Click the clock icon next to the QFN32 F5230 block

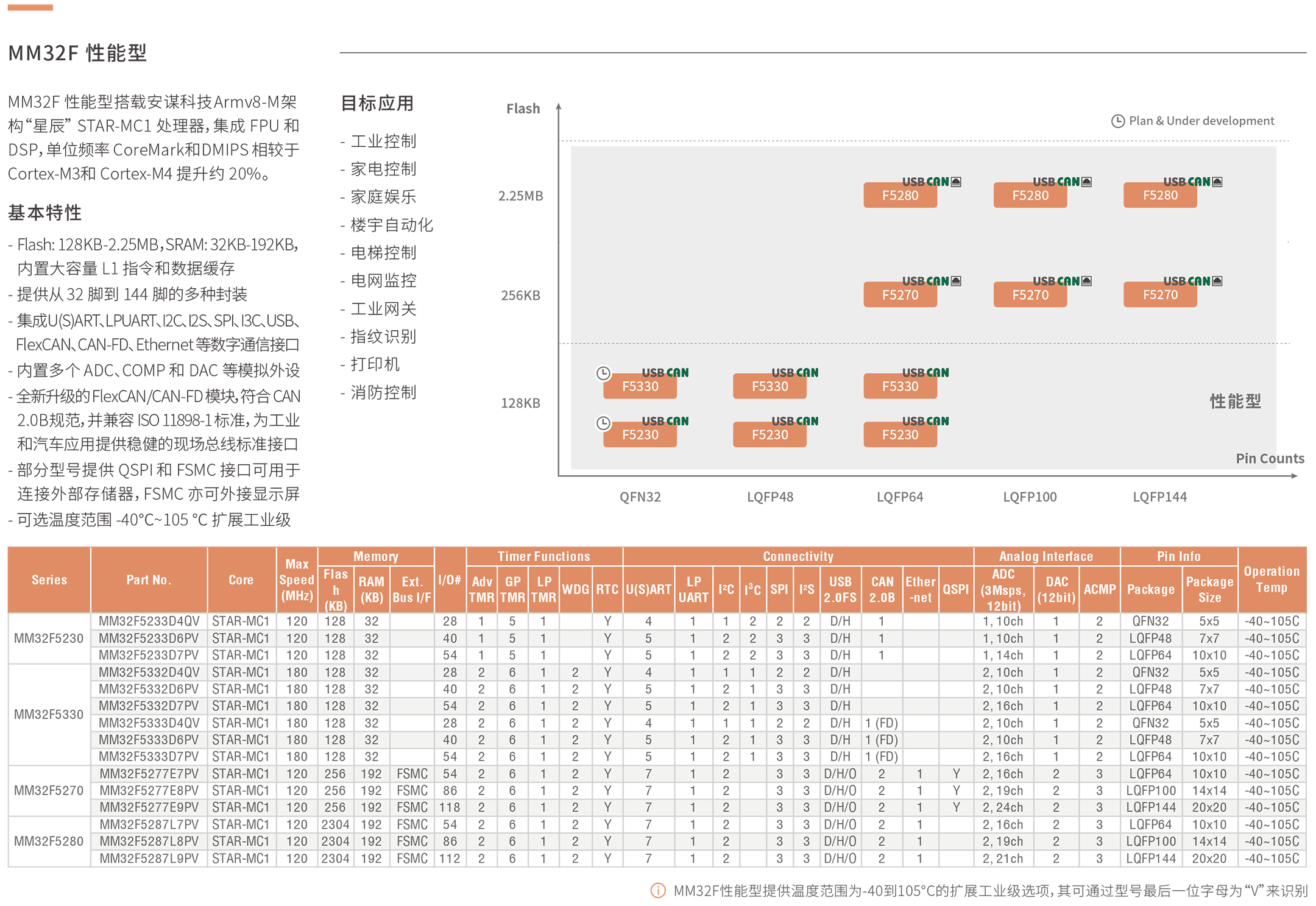pos(603,422)
